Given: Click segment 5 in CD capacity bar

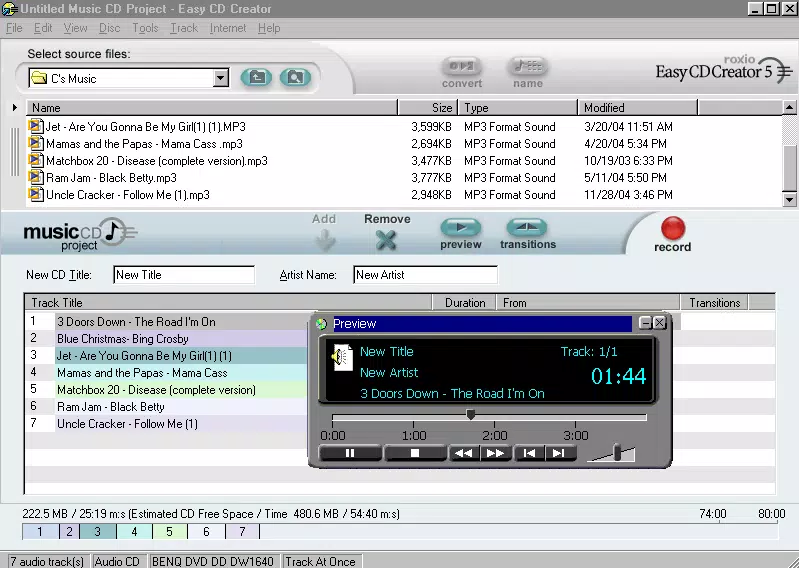Looking at the screenshot, I should pos(170,532).
